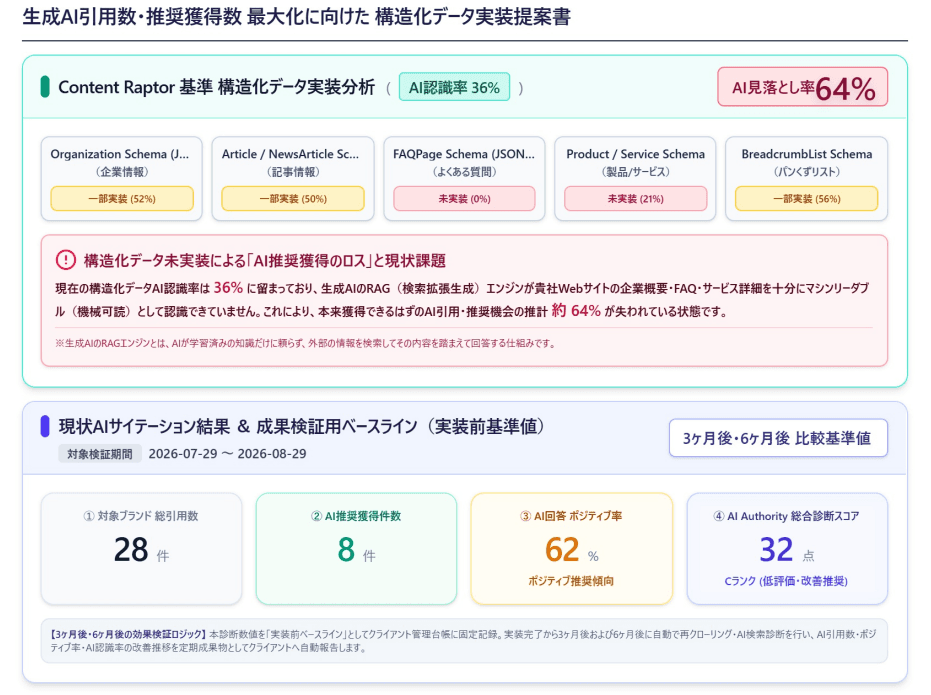931x695 pixels.
Task: Click the (よくある質問) subtitle
Action: coord(464,172)
